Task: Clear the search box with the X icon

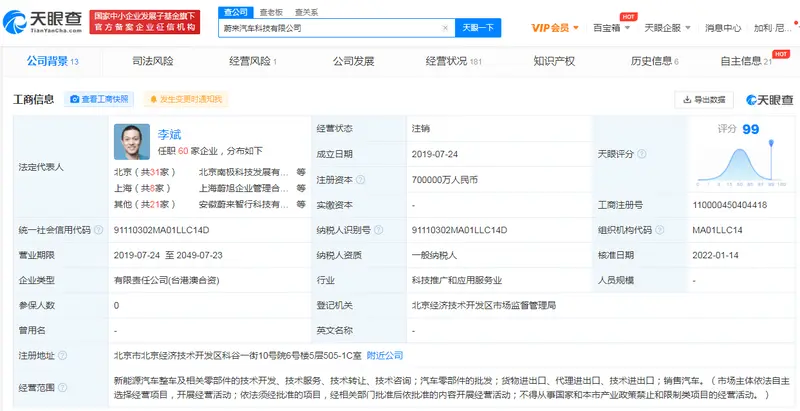Action: pyautogui.click(x=445, y=28)
